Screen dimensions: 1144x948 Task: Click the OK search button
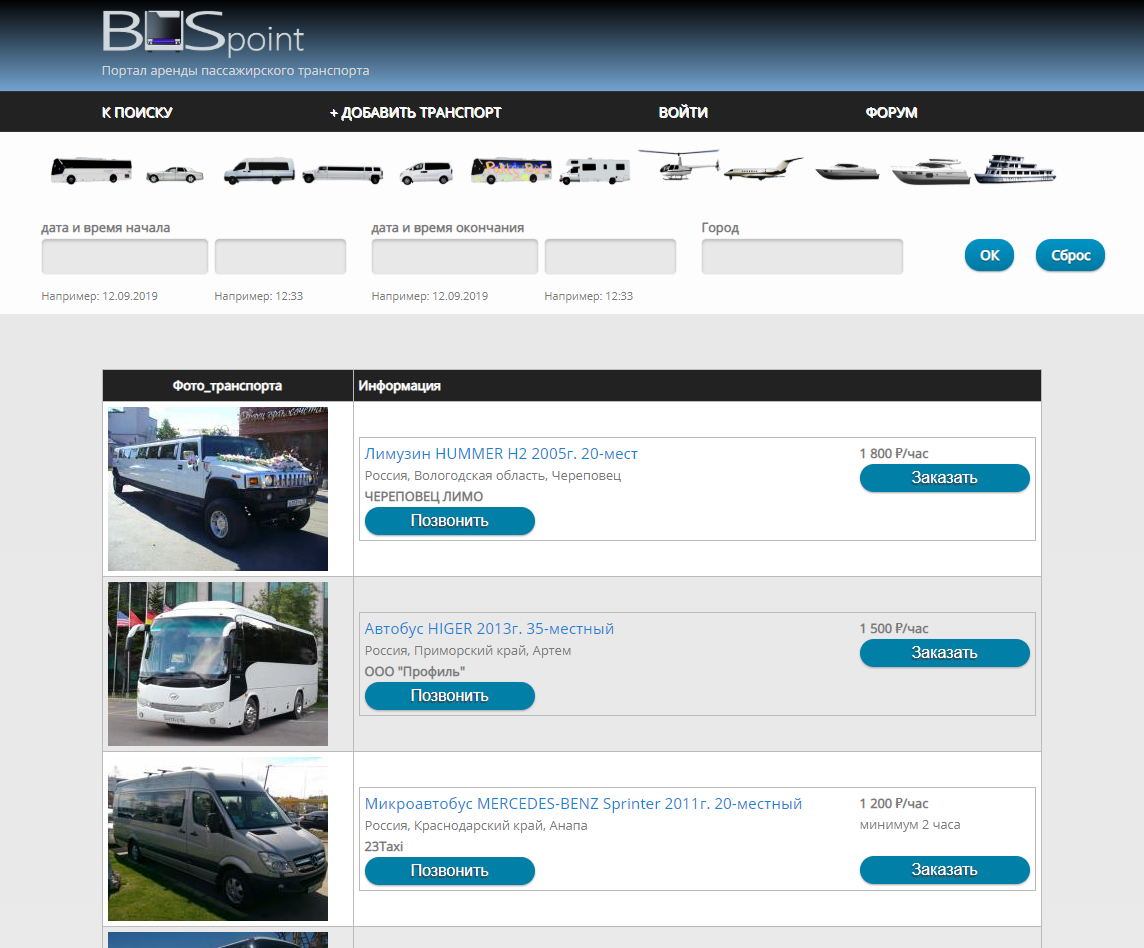989,255
